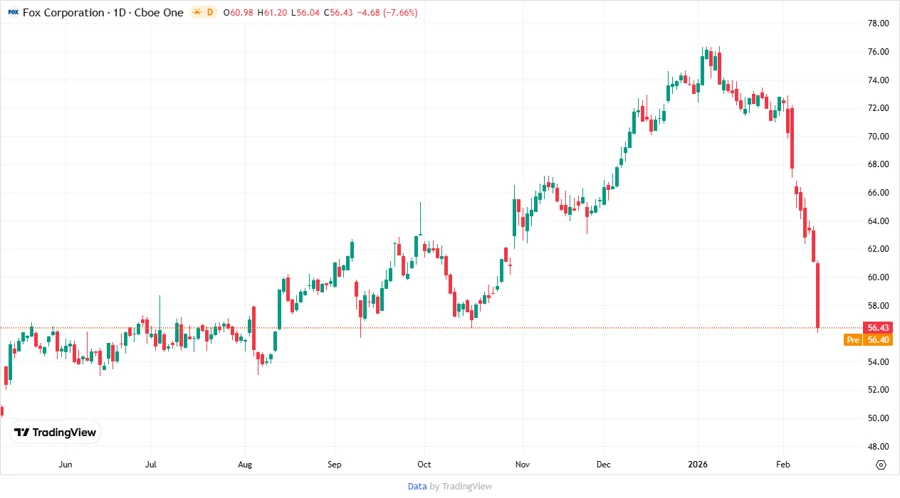Viewport: 900px width, 498px height.
Task: Click the 66.00 price axis label
Action: [878, 192]
